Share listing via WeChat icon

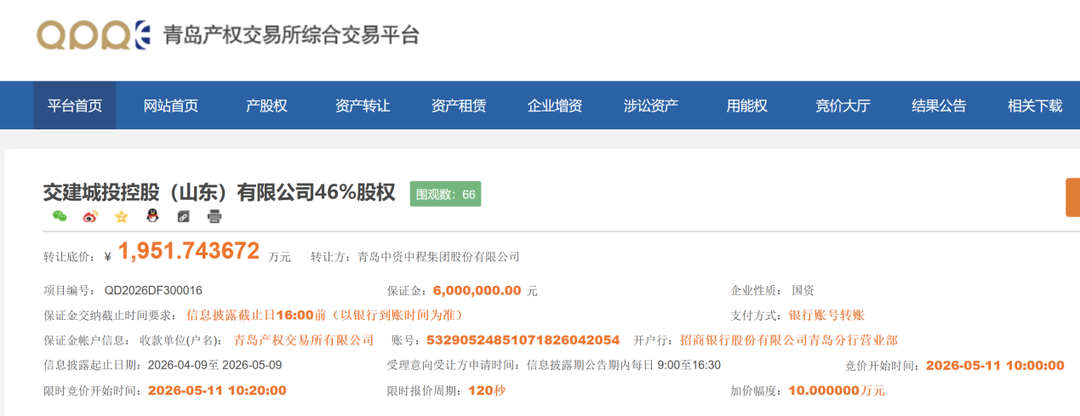click(60, 216)
